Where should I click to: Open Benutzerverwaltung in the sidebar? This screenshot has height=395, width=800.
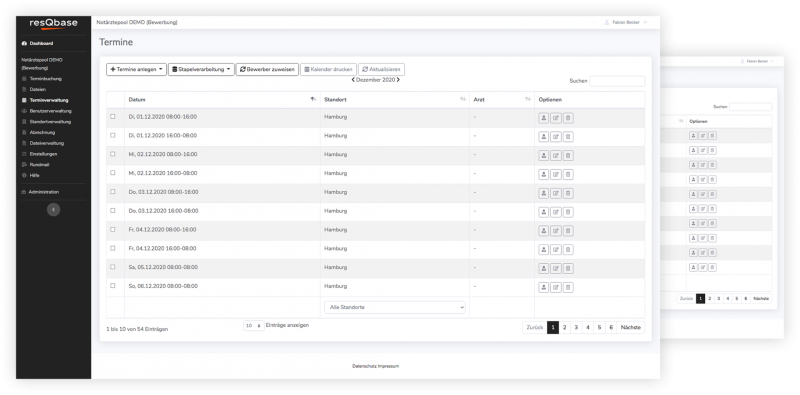pos(46,111)
